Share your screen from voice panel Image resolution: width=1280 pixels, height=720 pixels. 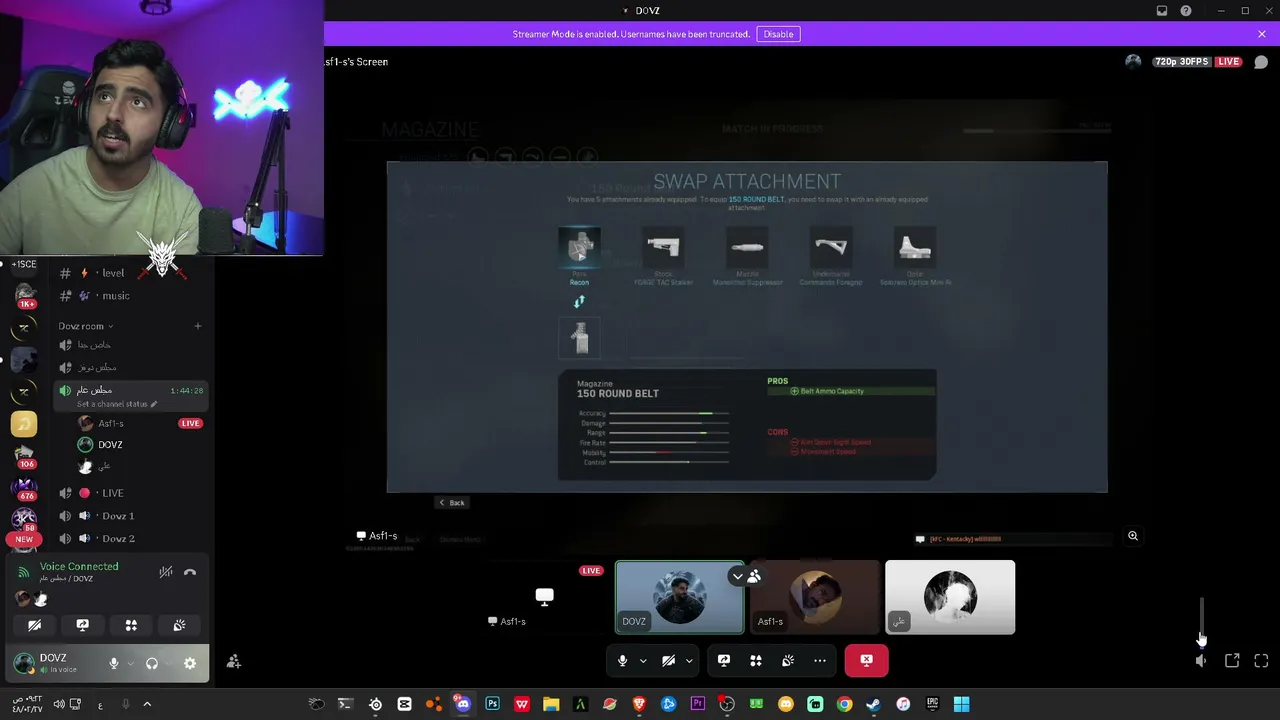pos(83,625)
